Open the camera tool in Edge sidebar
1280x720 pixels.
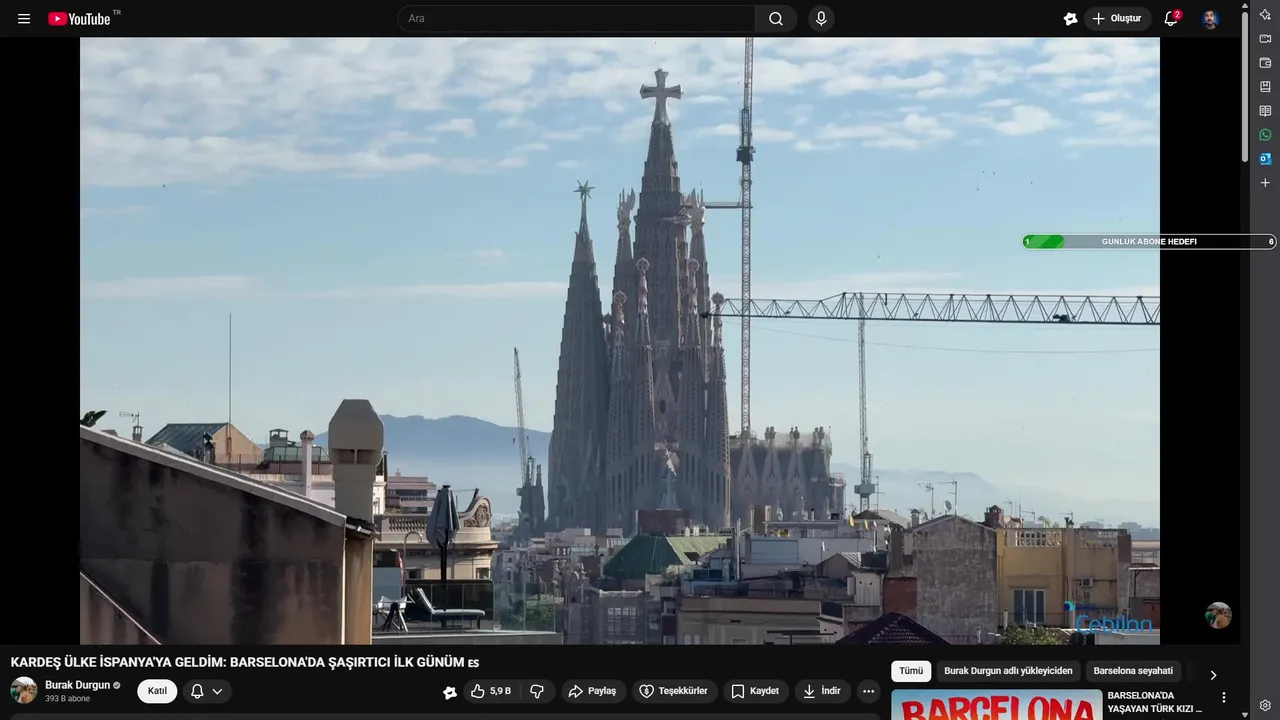(1265, 39)
